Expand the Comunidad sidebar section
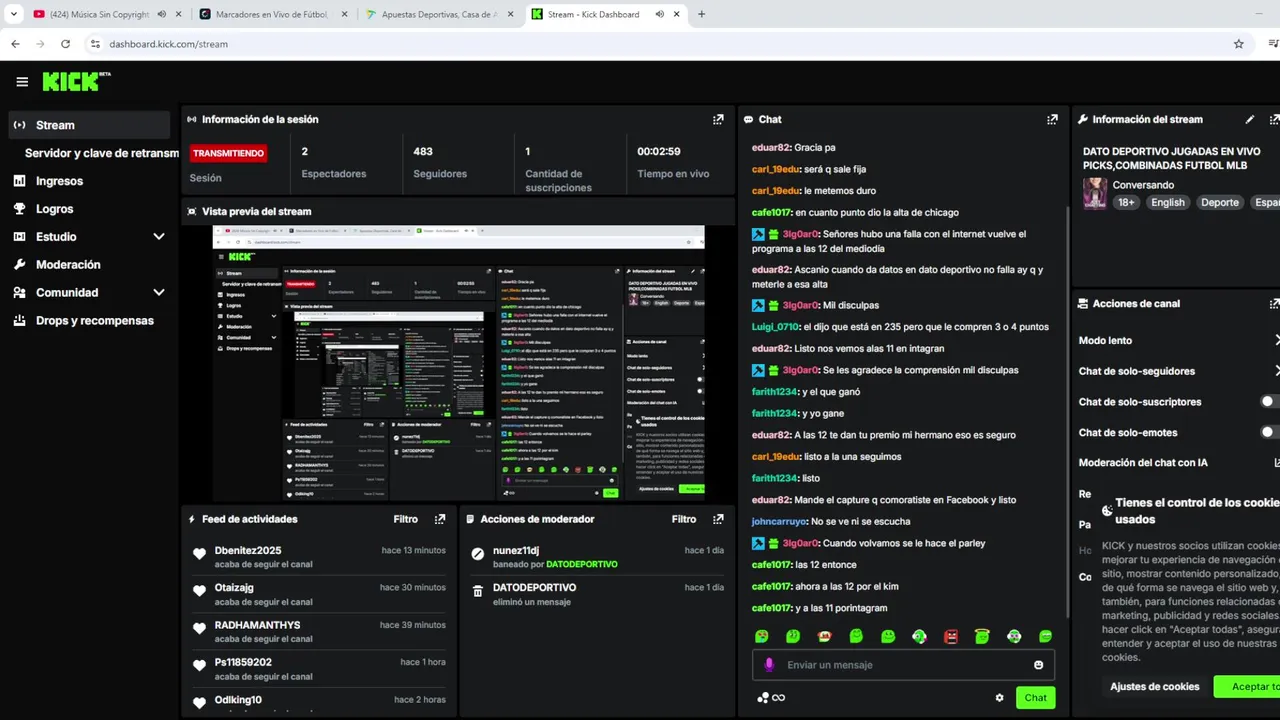The height and width of the screenshot is (720, 1280). [x=159, y=293]
